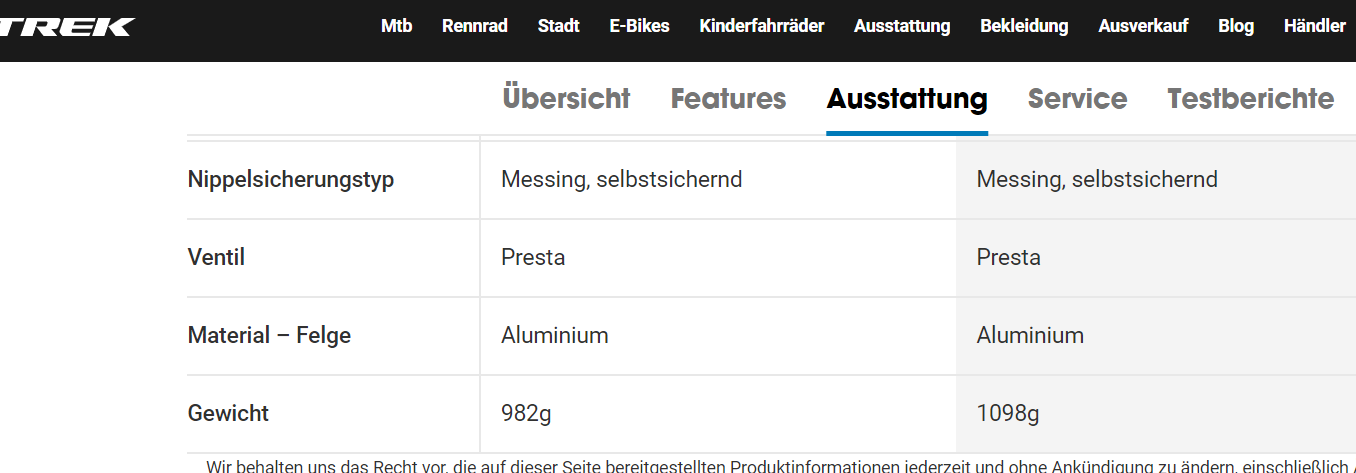
Task: Open the Ausverkauf sale menu
Action: pyautogui.click(x=1143, y=26)
